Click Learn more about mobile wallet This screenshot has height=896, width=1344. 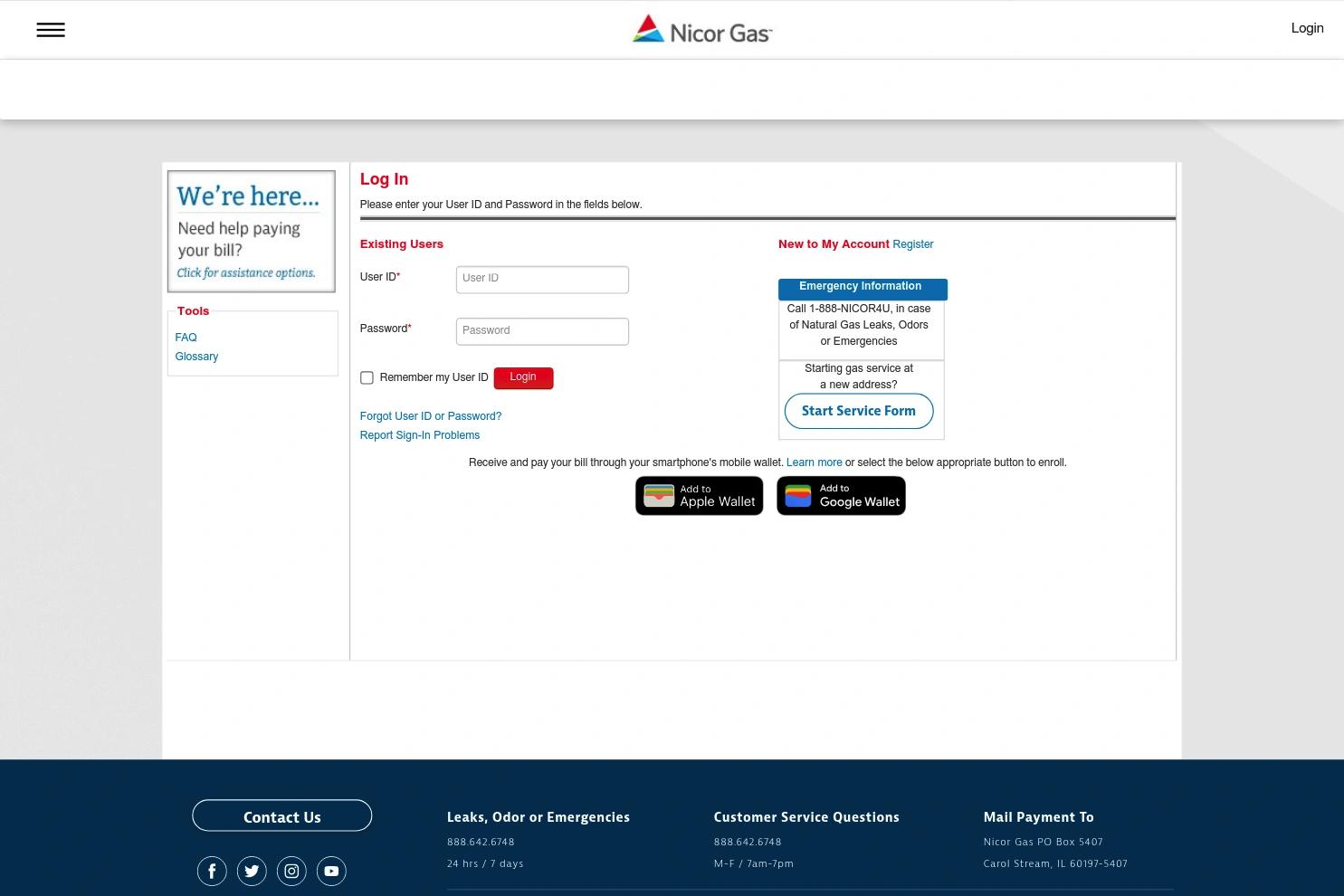[x=814, y=462]
